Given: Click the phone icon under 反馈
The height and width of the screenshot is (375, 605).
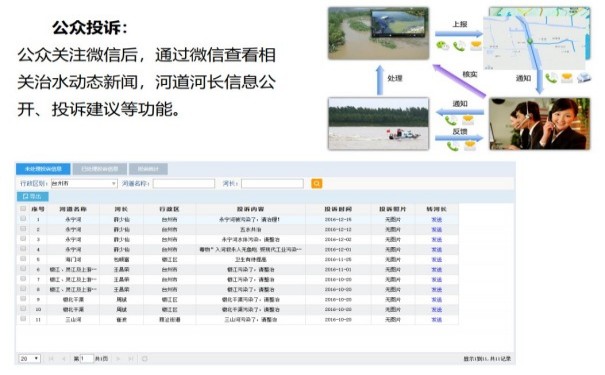Looking at the screenshot, I should [x=453, y=146].
